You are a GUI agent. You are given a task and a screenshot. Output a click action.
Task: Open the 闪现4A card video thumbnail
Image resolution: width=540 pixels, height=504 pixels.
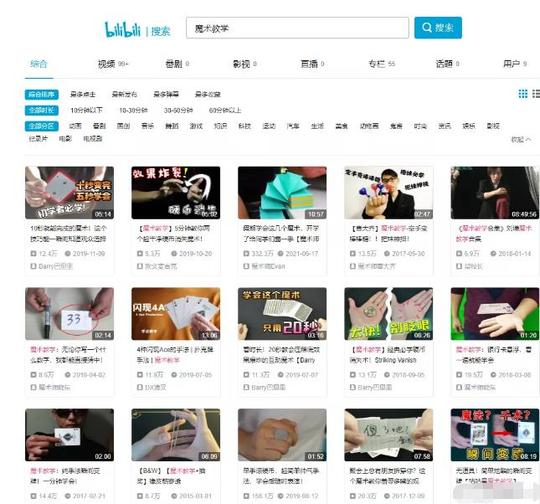176,314
